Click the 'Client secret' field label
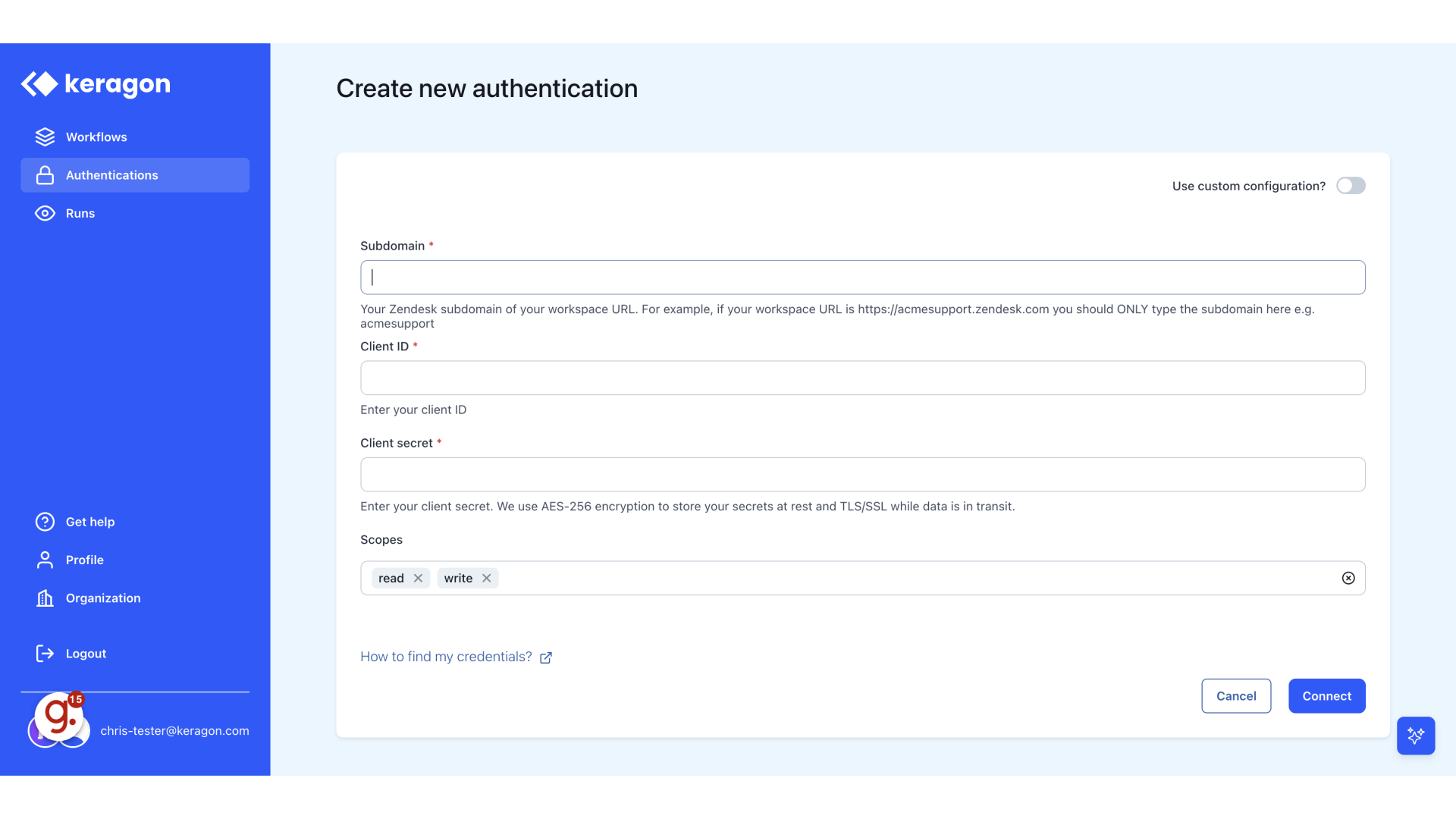Viewport: 1456px width, 819px height. [397, 443]
